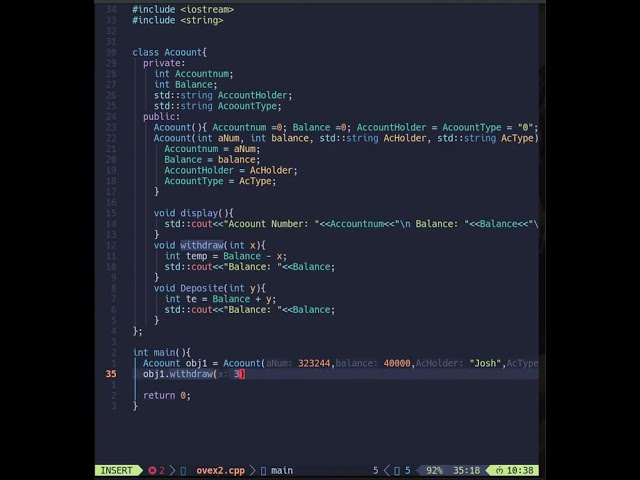Click current line number 35 in gutter
This screenshot has width=640, height=480.
click(111, 374)
